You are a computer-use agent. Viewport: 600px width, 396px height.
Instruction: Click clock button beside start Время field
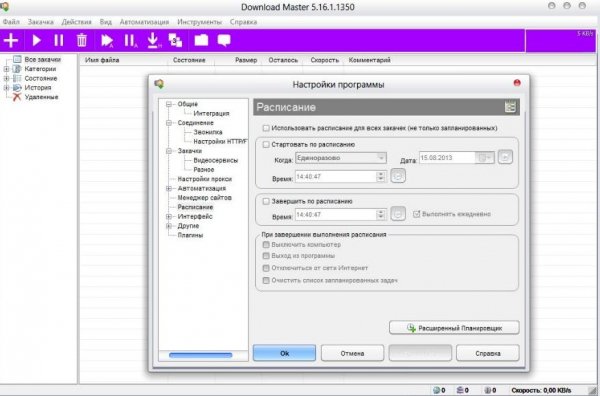398,176
